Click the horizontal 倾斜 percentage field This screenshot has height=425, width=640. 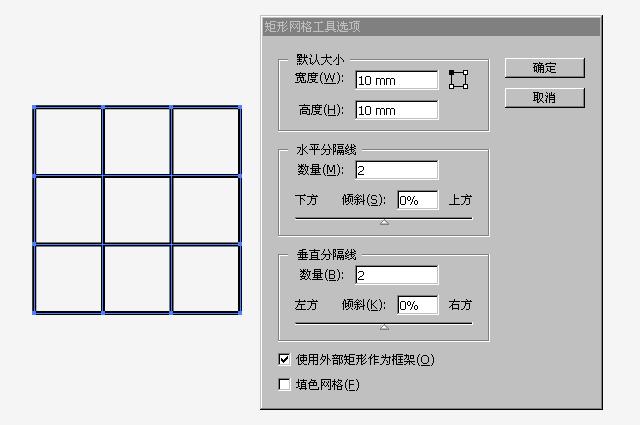(x=417, y=200)
